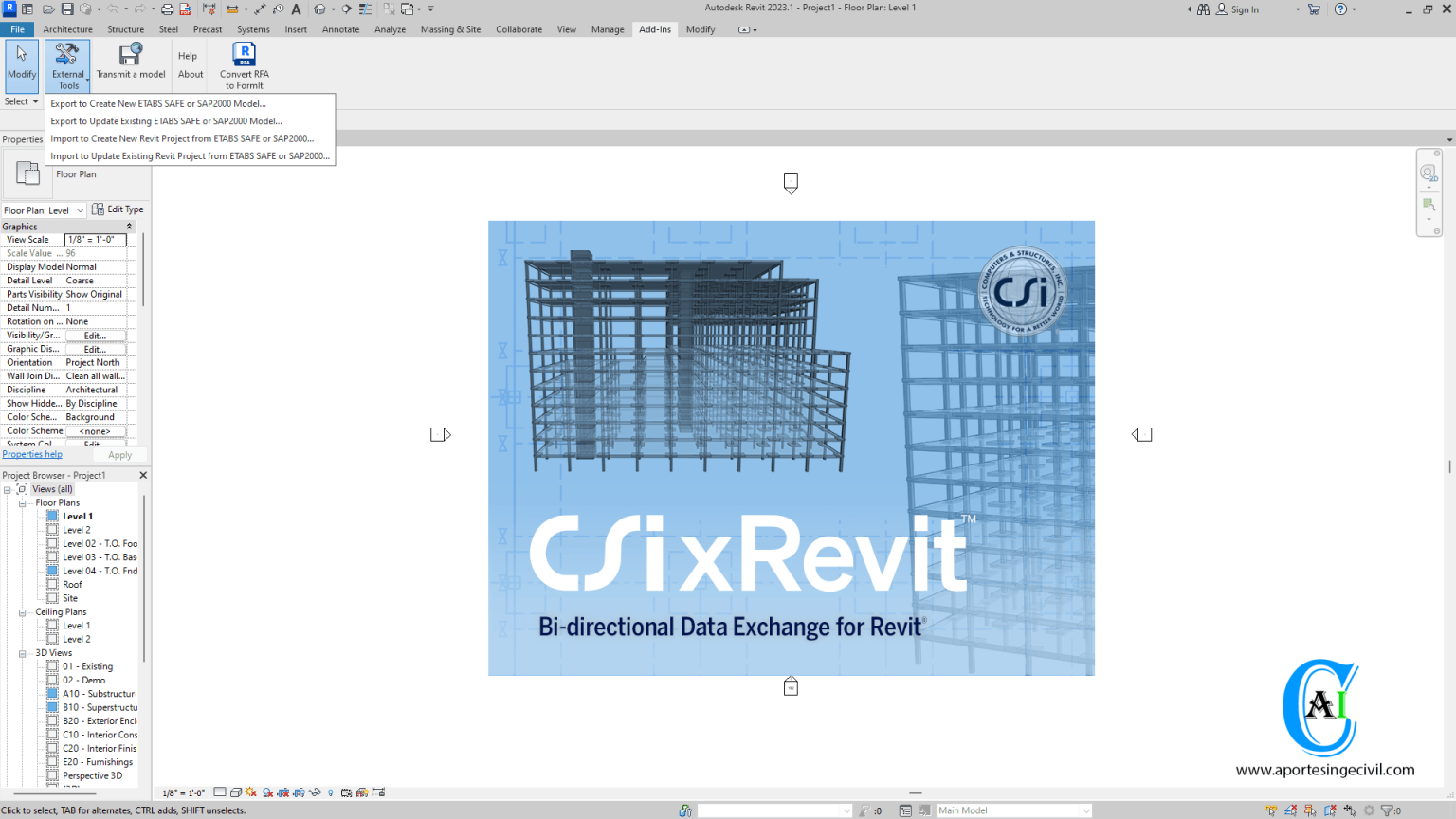Click the Thin Lines icon in quick access toolbar
Viewport: 1456px width, 819px height.
point(365,9)
